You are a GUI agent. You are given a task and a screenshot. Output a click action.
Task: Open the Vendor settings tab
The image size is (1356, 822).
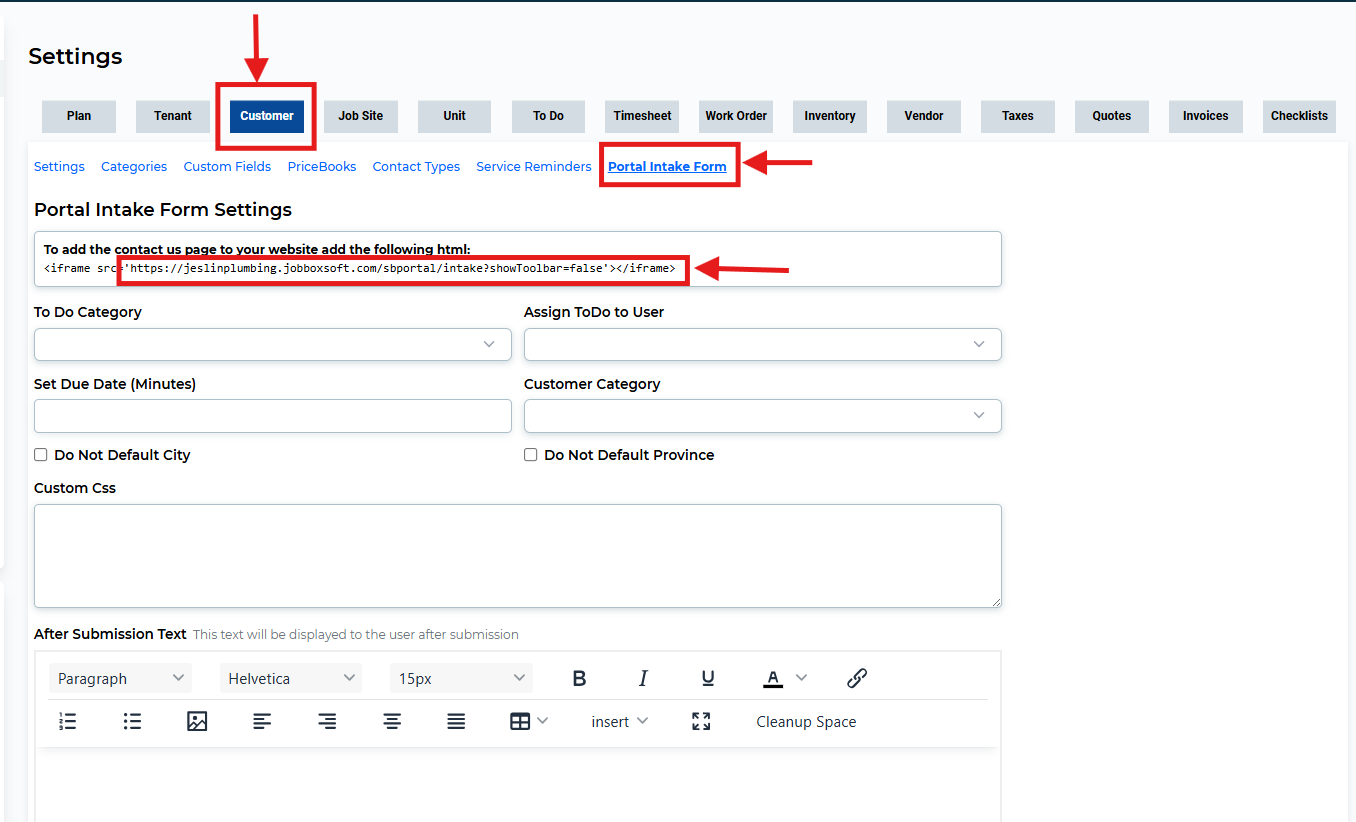point(924,116)
